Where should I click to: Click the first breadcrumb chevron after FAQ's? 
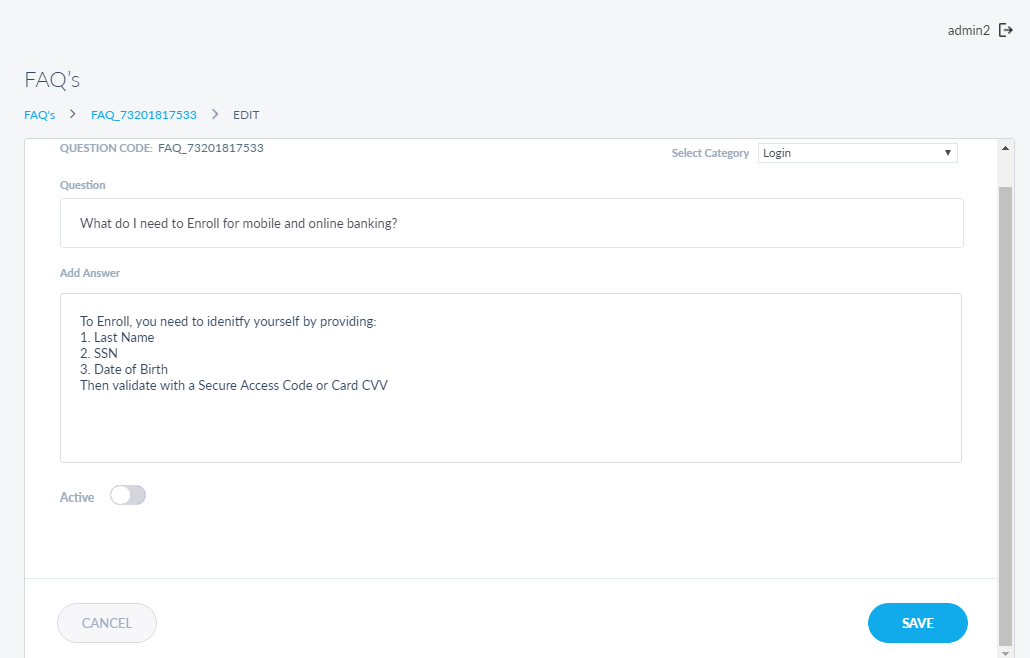coord(73,115)
